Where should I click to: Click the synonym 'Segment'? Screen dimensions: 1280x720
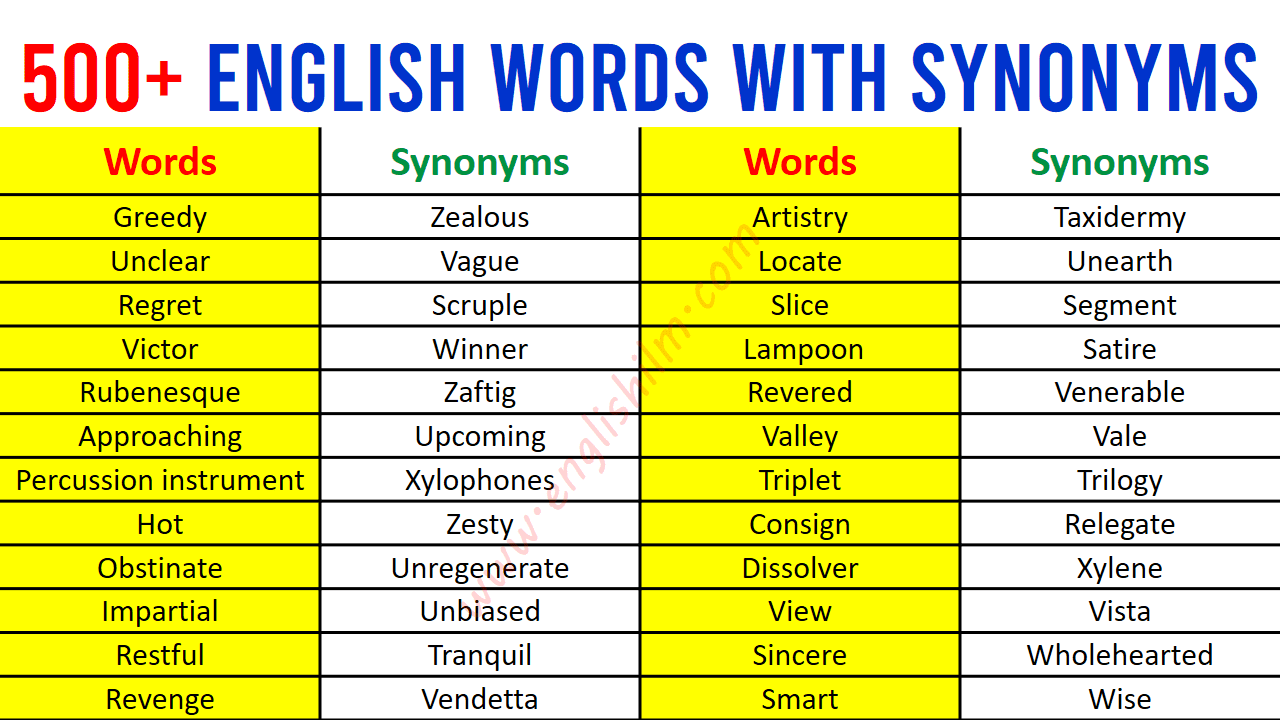[1120, 306]
